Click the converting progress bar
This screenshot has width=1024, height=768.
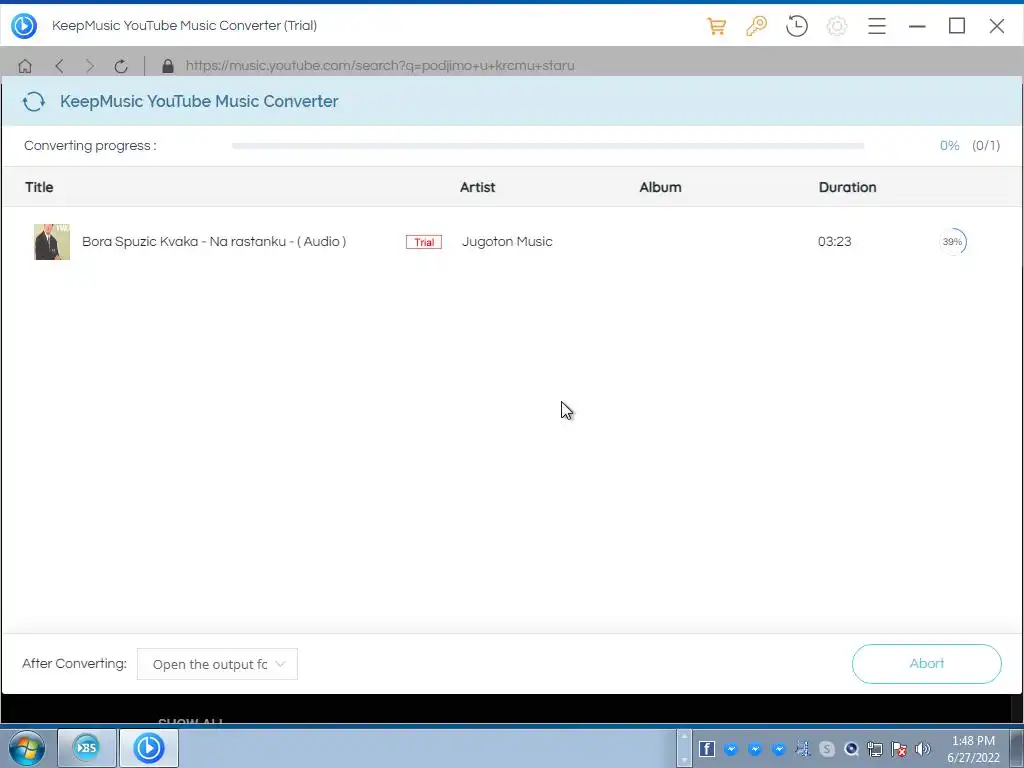[548, 146]
